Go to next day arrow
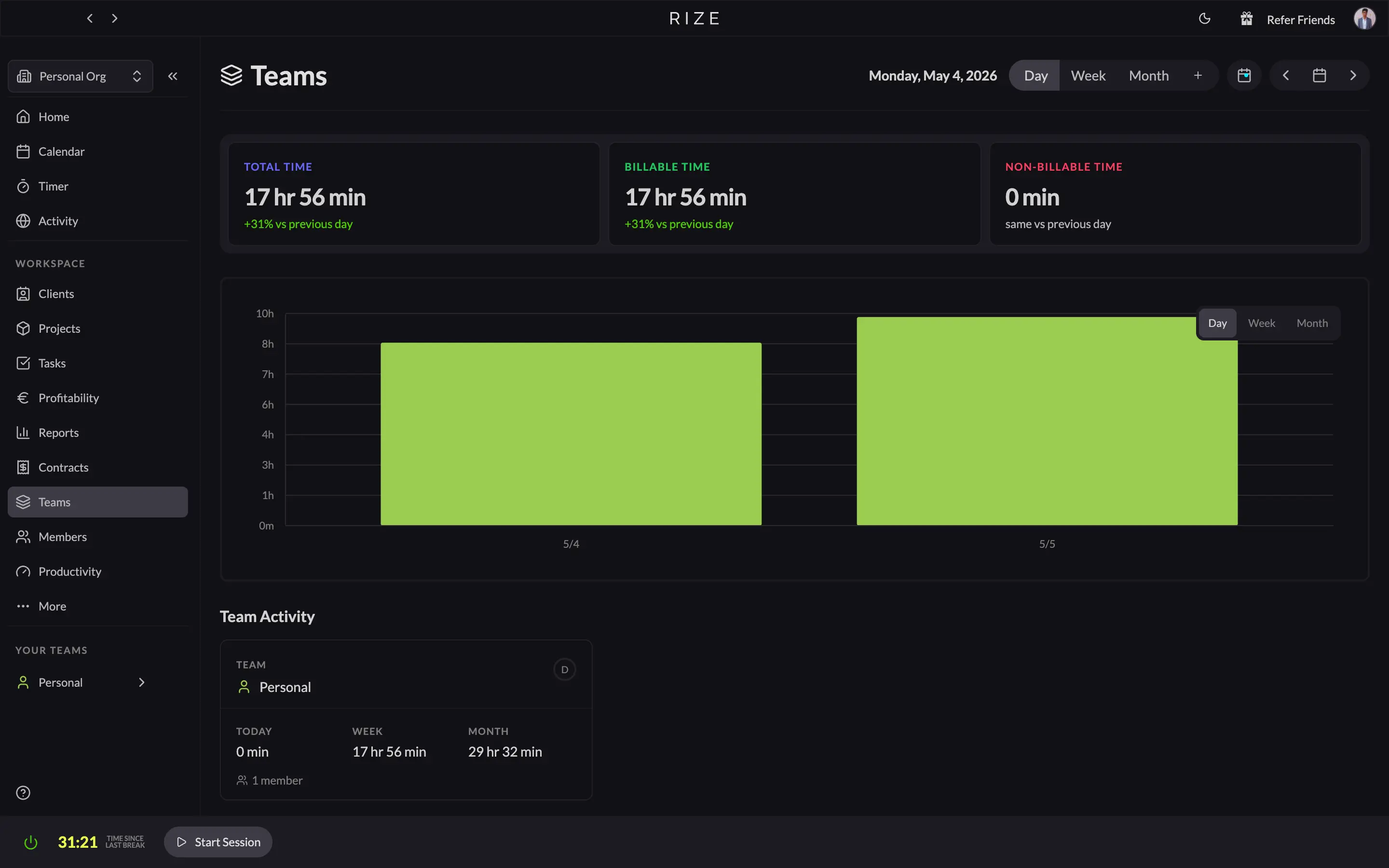Screen dimensions: 1389x868 (1353, 76)
